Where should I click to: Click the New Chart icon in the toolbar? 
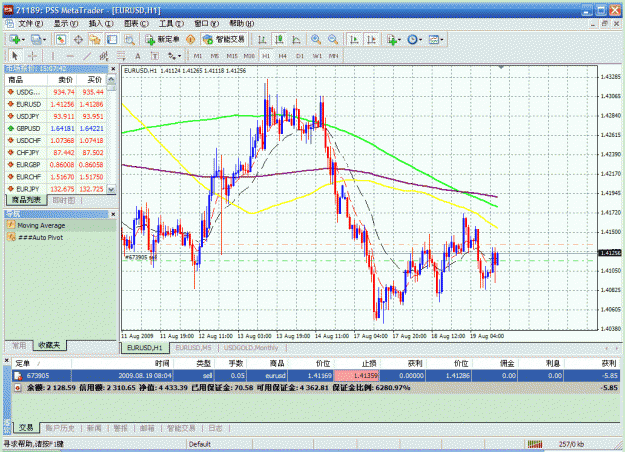tap(15, 39)
